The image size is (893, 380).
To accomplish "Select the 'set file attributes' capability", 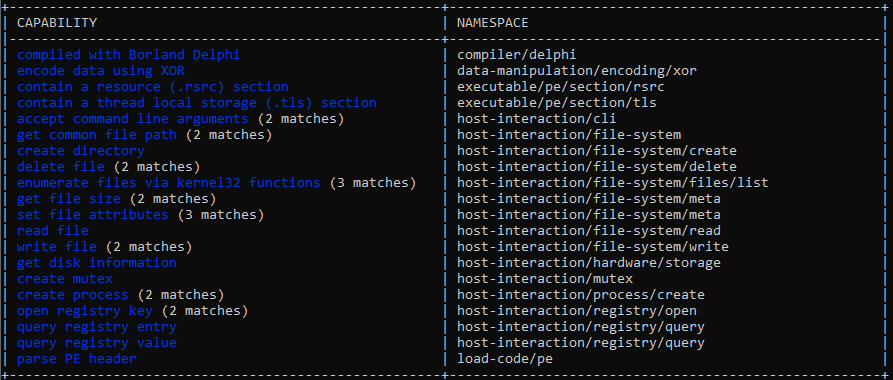I will (93, 215).
